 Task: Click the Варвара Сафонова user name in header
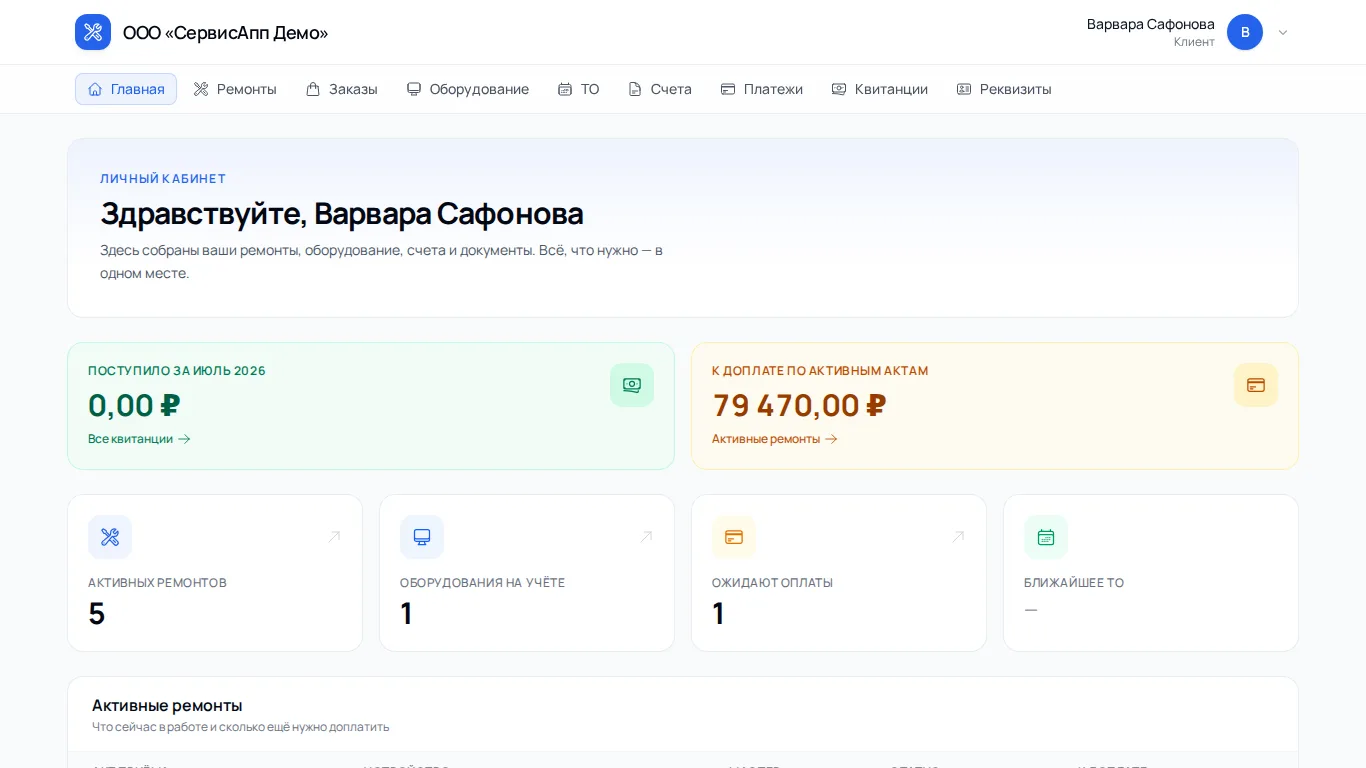click(x=1151, y=24)
